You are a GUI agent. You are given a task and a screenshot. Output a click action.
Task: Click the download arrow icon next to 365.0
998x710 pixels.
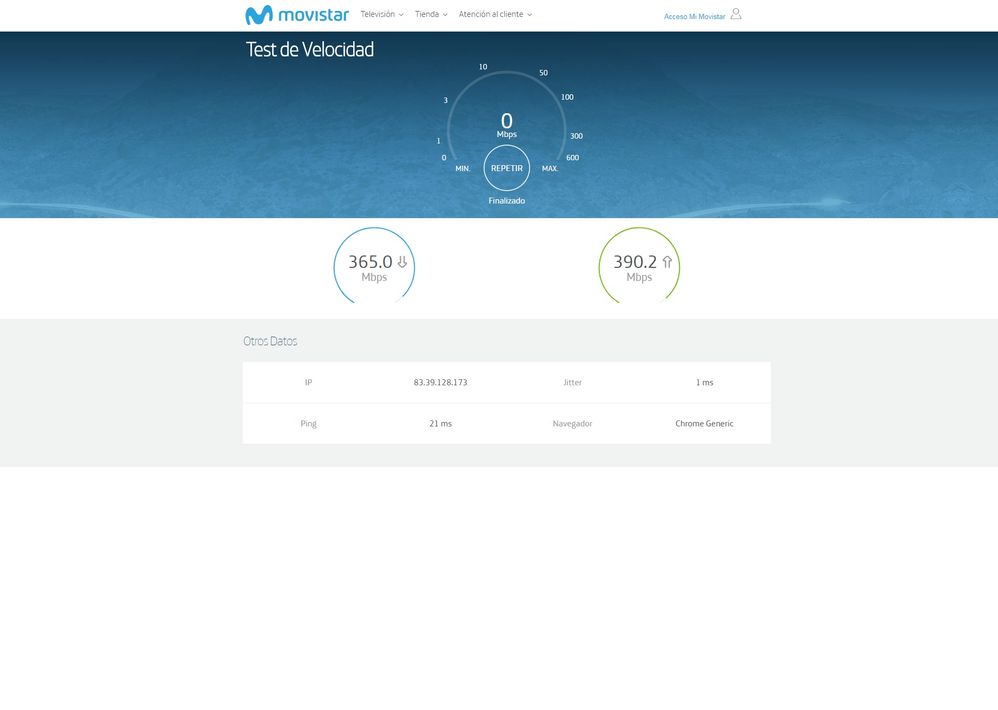pos(402,260)
